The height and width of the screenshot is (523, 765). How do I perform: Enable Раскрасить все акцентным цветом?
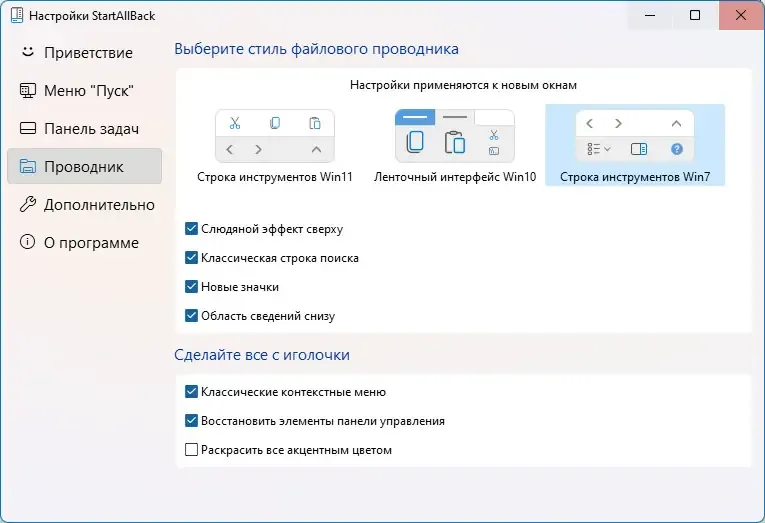point(191,449)
